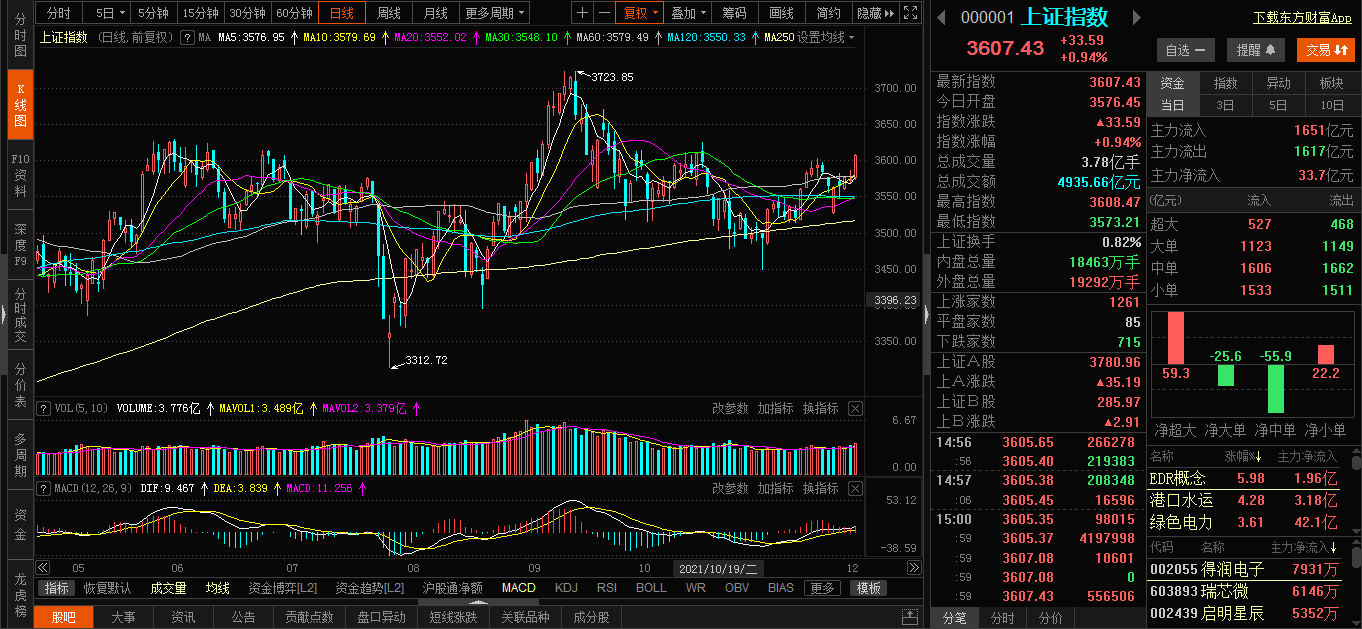Switch indicator to KDJ
The image size is (1362, 629).
(x=566, y=588)
